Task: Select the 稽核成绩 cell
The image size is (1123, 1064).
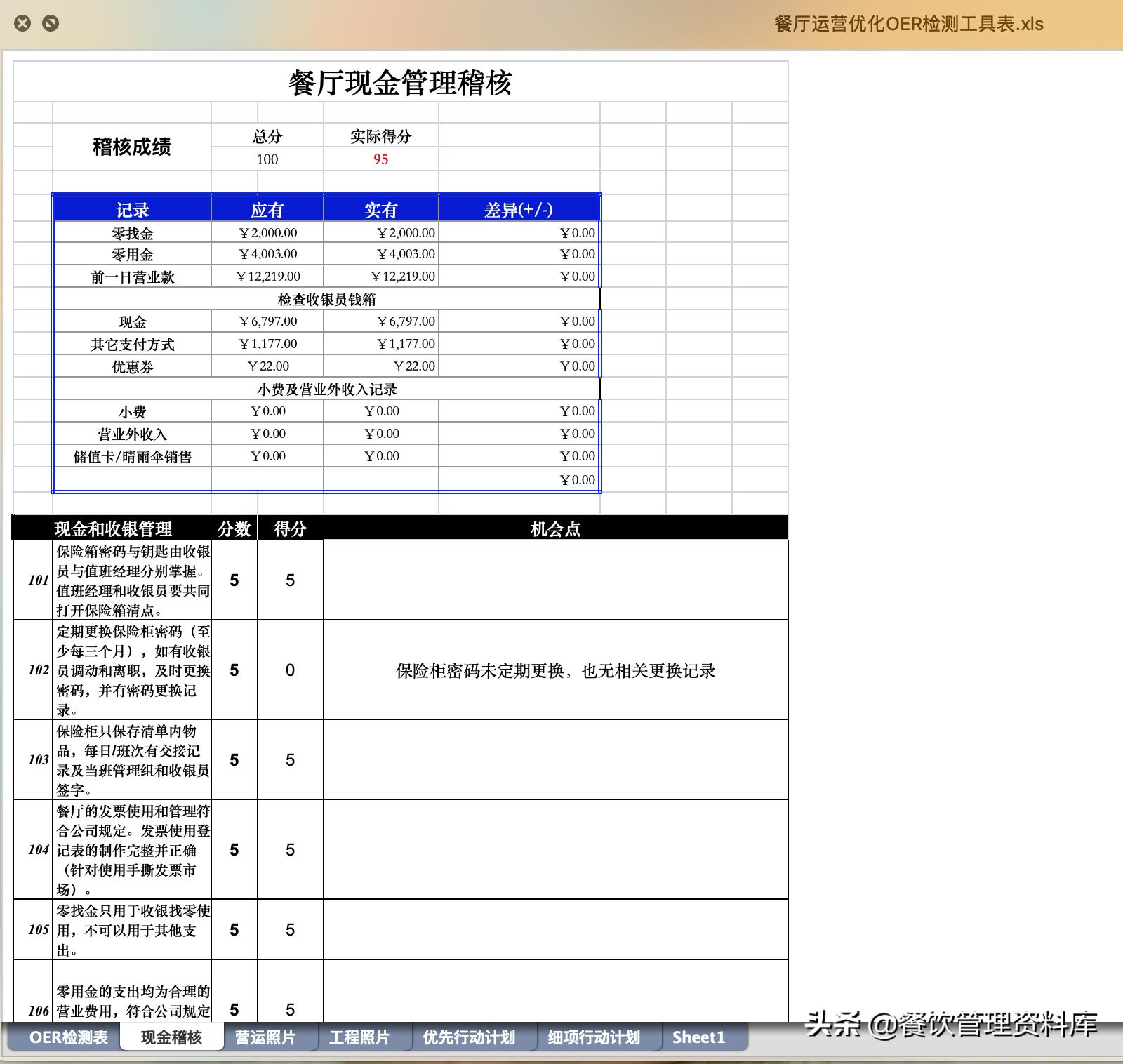Action: (132, 147)
